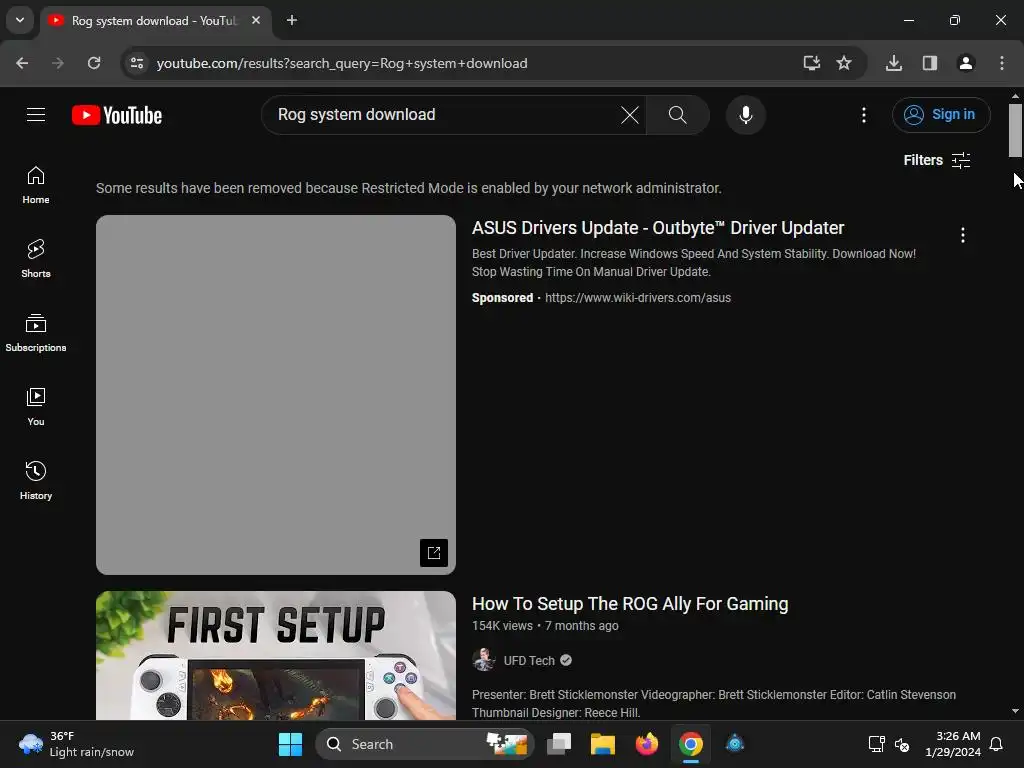The width and height of the screenshot is (1024, 768).
Task: Open the Filters panel
Action: pyautogui.click(x=936, y=160)
